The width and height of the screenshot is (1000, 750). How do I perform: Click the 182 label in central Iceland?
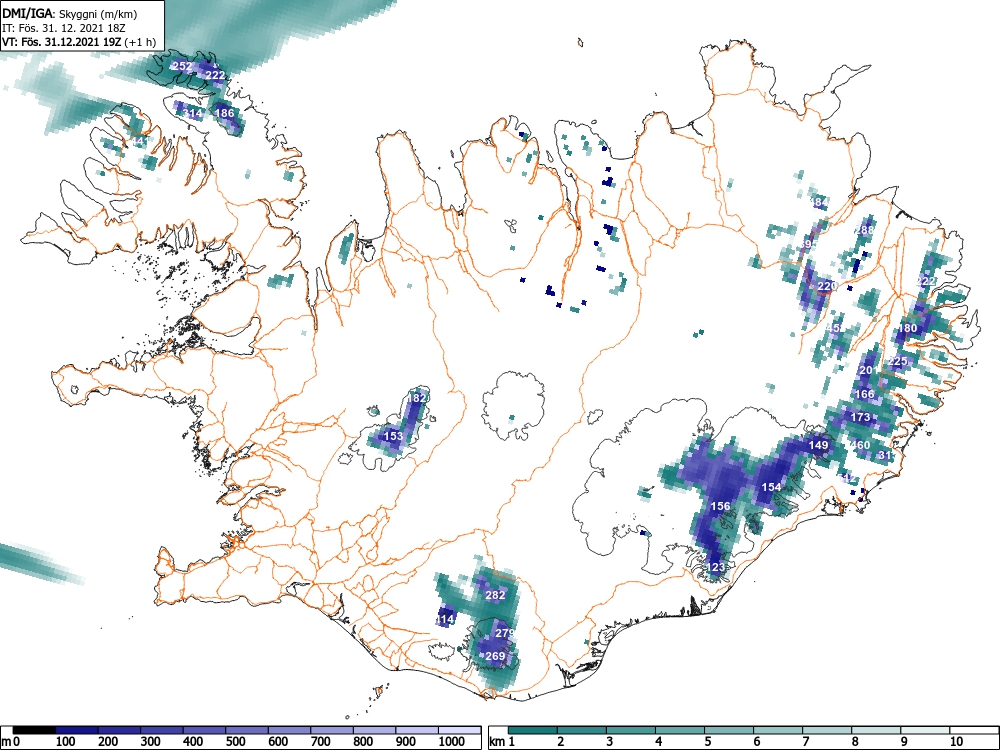click(x=417, y=398)
